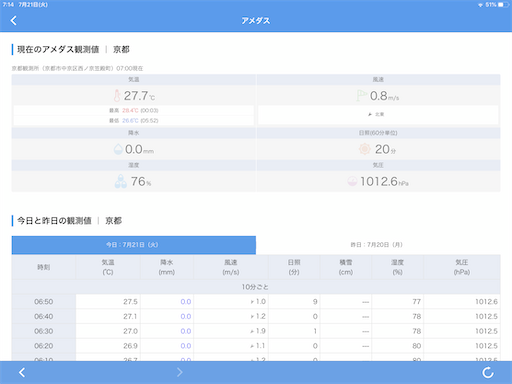512x384 pixels.
Task: Tap the Wi-Fi indicator in the status bar
Action: pos(480,5)
